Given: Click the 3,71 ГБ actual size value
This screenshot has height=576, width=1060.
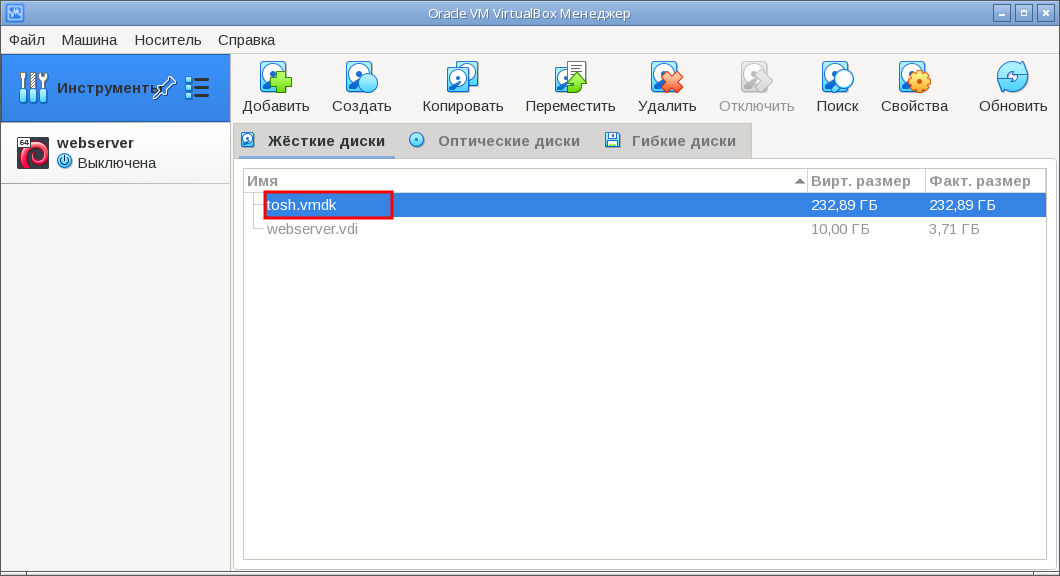Looking at the screenshot, I should pos(954,229).
